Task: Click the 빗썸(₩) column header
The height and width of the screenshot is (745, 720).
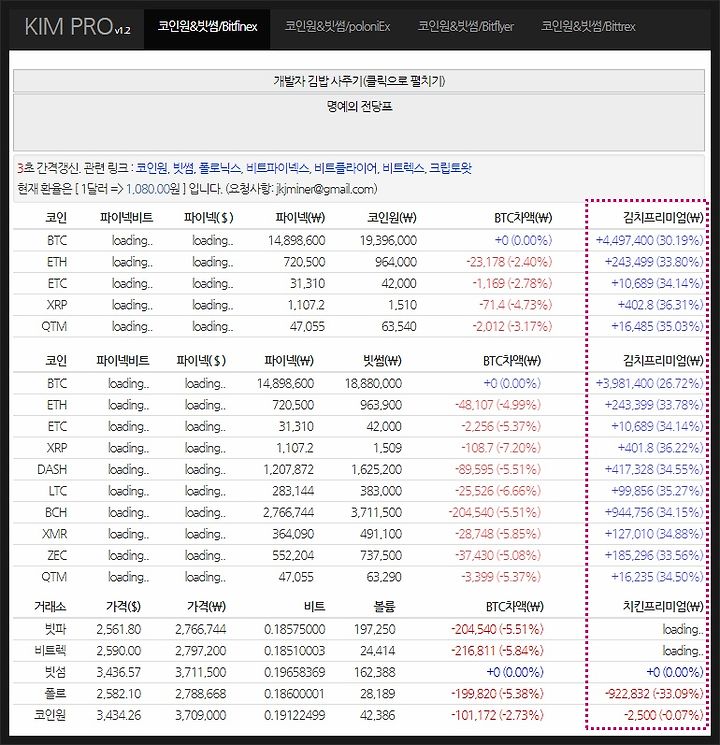Action: coord(382,361)
